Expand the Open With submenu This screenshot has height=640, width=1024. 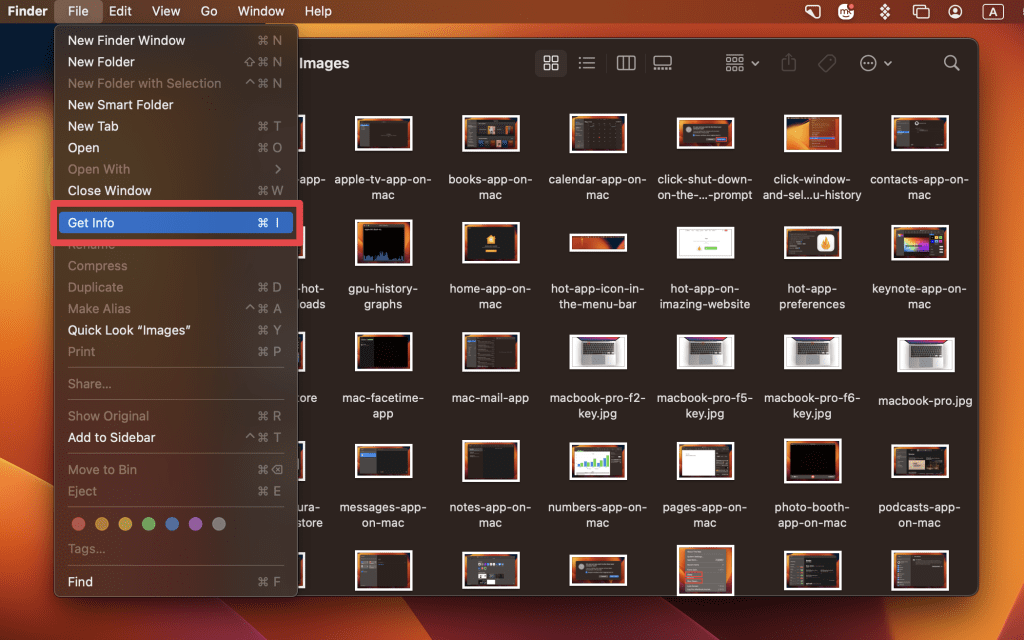pos(175,169)
